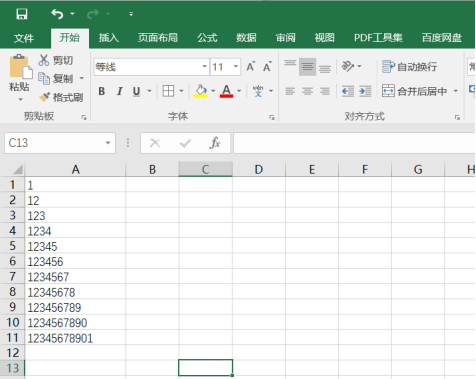Viewport: 476px width, 379px height.
Task: Open the PDF工具集 tab
Action: tap(378, 38)
